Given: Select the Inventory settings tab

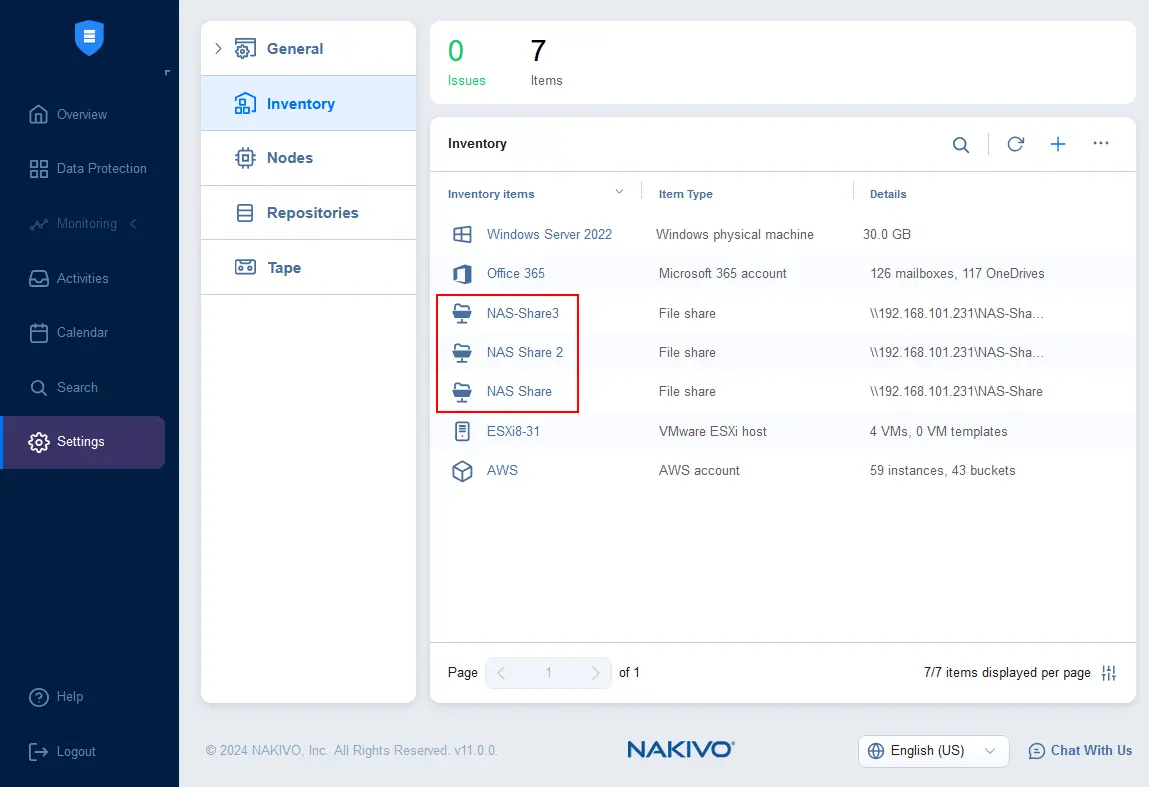Looking at the screenshot, I should (x=309, y=103).
